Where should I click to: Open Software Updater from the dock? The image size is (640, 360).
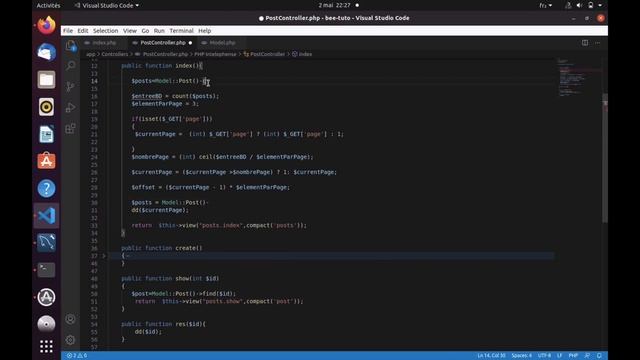tap(47, 297)
